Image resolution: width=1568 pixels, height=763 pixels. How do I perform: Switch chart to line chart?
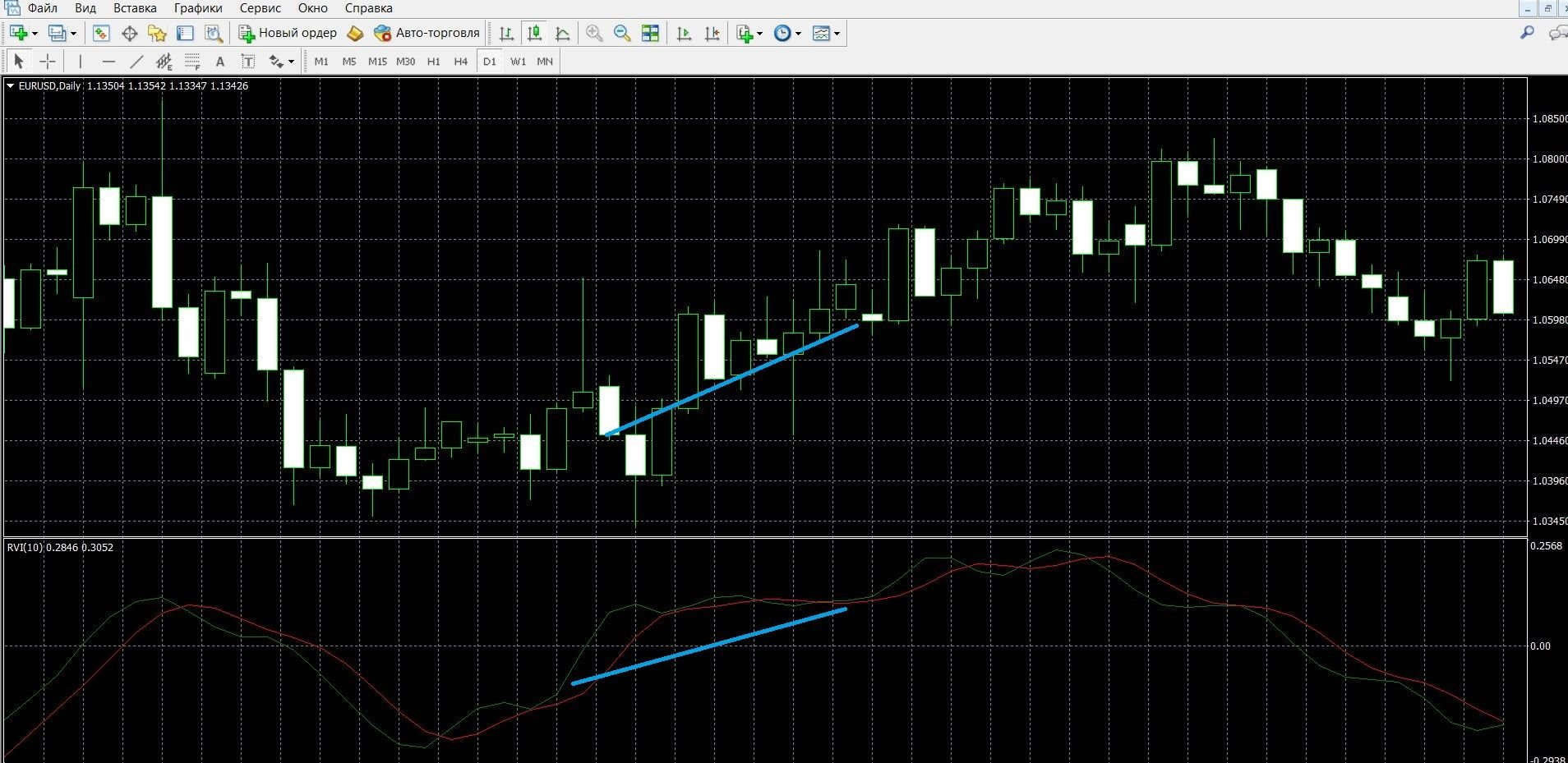(x=562, y=34)
